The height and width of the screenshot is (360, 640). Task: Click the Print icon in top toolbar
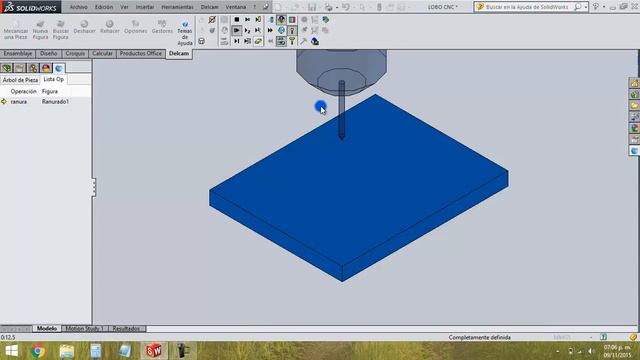click(328, 7)
